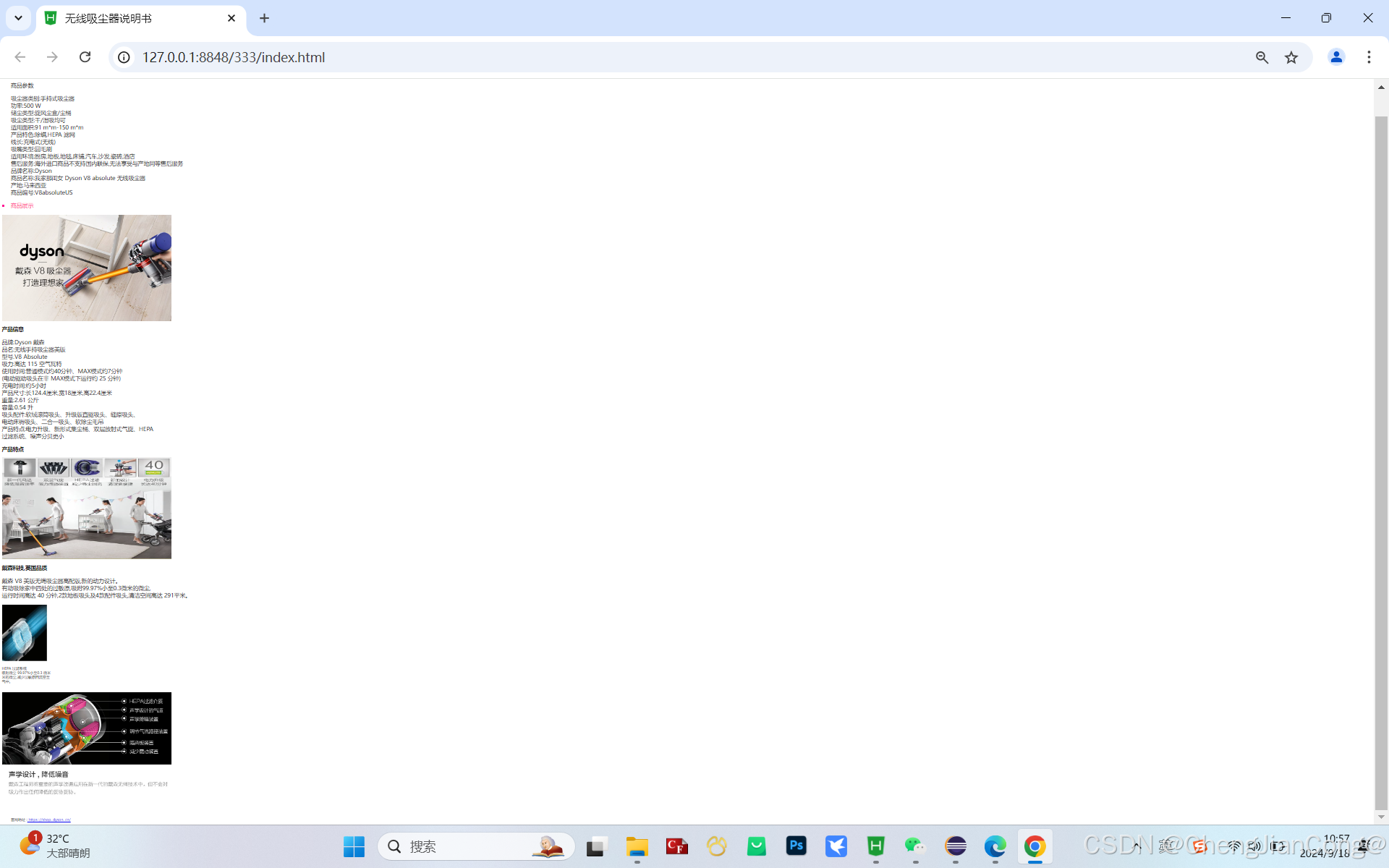Click the scrollbar up arrow

tap(1381, 87)
